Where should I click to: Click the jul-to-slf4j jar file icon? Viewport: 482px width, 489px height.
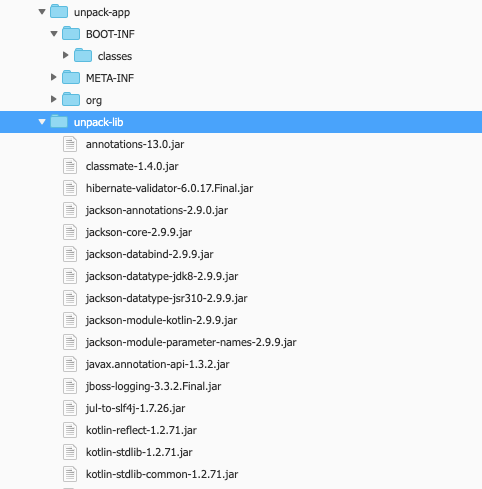tap(70, 408)
